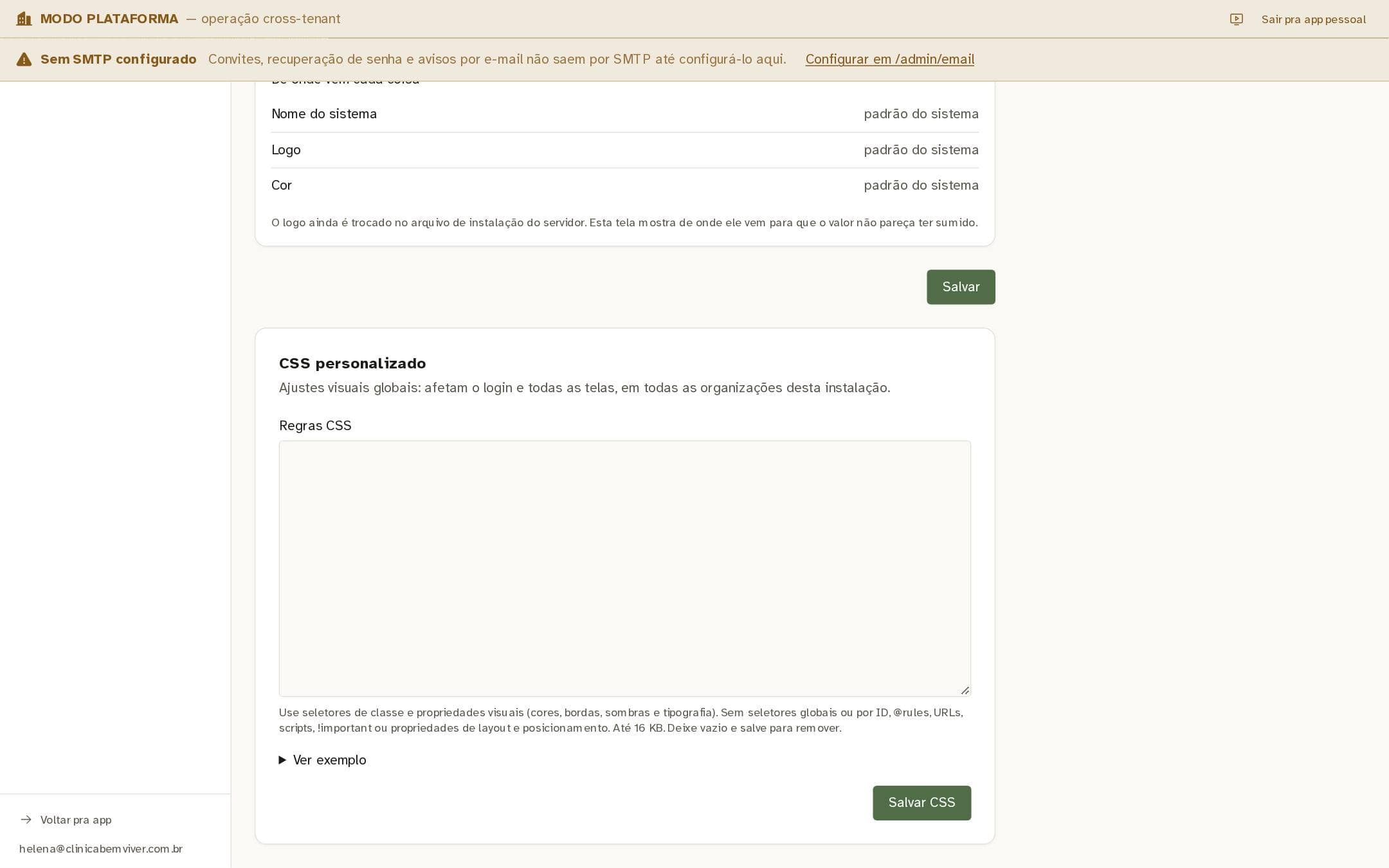Viewport: 1389px width, 868px height.
Task: Click the Salvar CSS button
Action: click(x=921, y=802)
